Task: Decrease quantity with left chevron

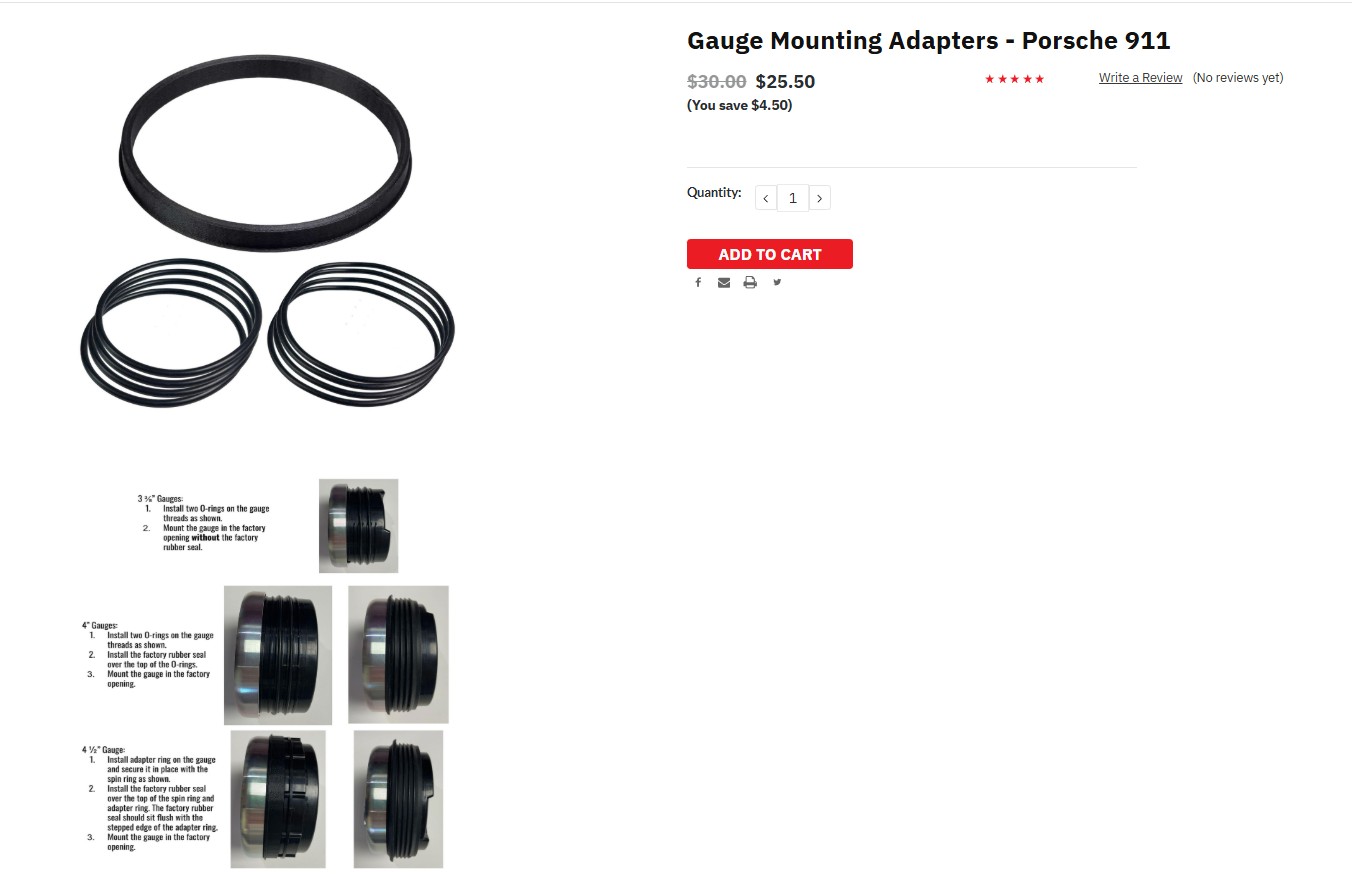Action: 766,198
